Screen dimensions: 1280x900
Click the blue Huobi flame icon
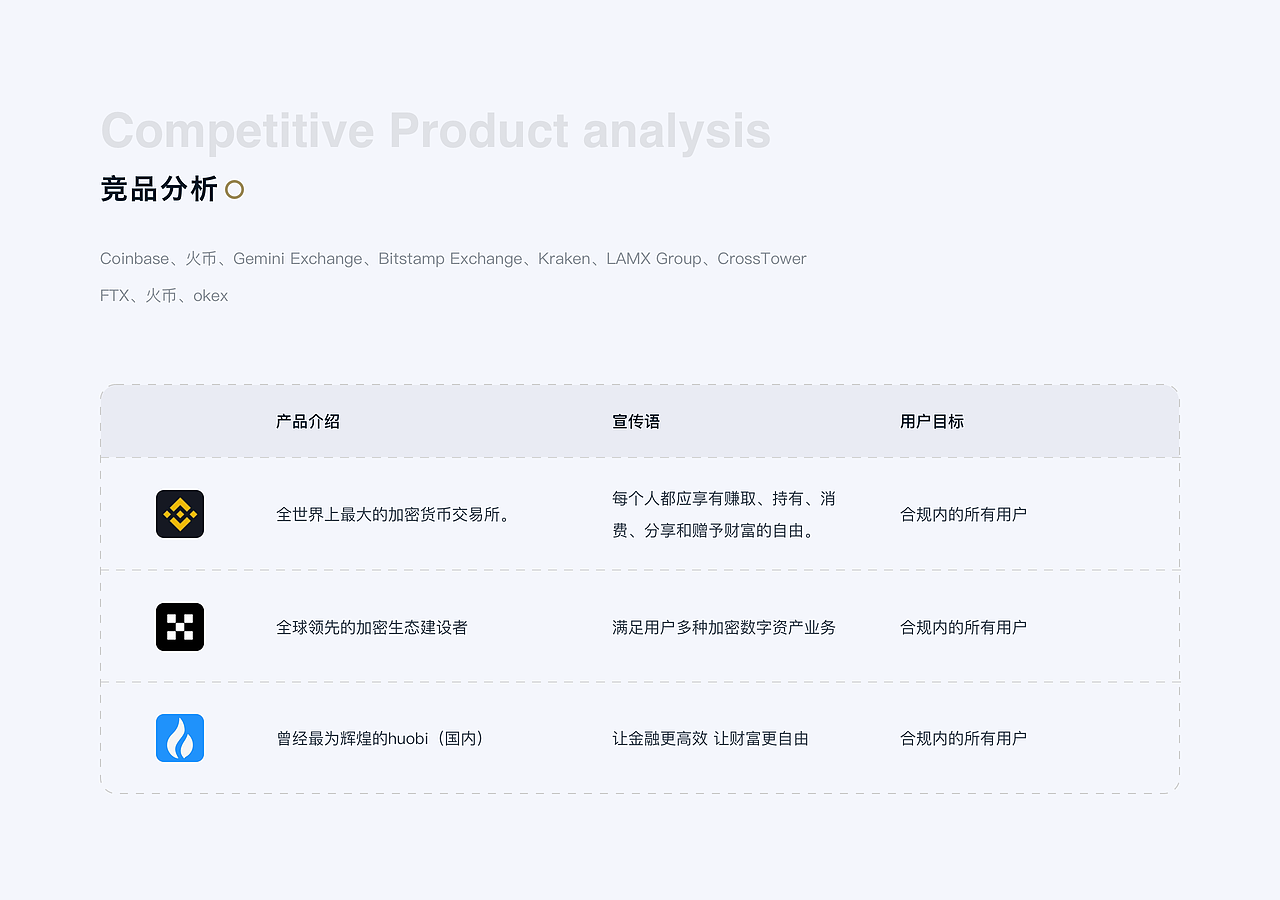coord(180,738)
